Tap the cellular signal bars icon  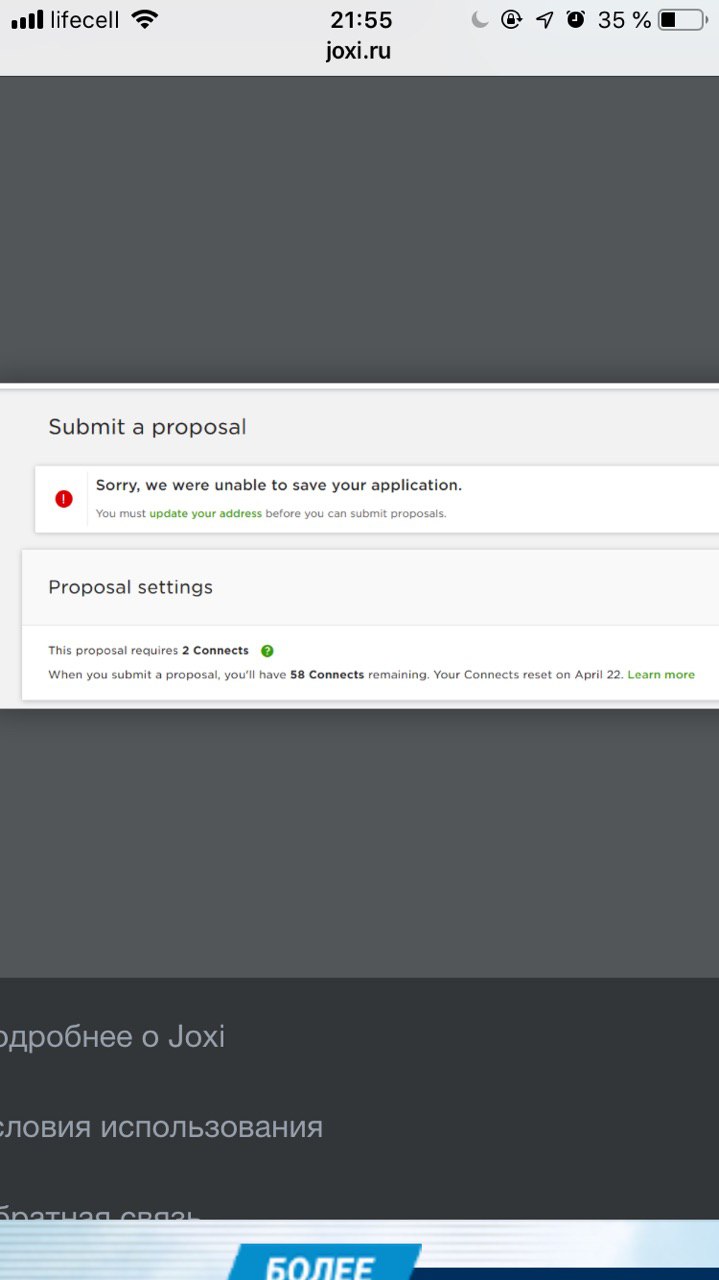point(27,19)
